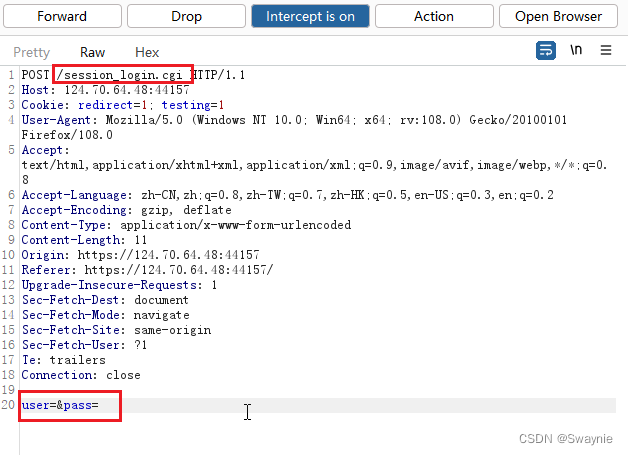
Task: Switch to the Hex tab
Action: [147, 52]
